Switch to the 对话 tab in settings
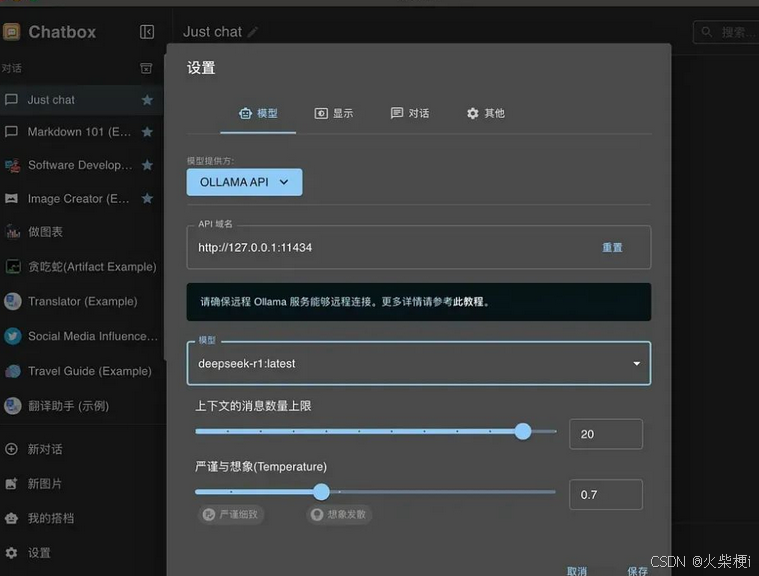 (x=410, y=114)
